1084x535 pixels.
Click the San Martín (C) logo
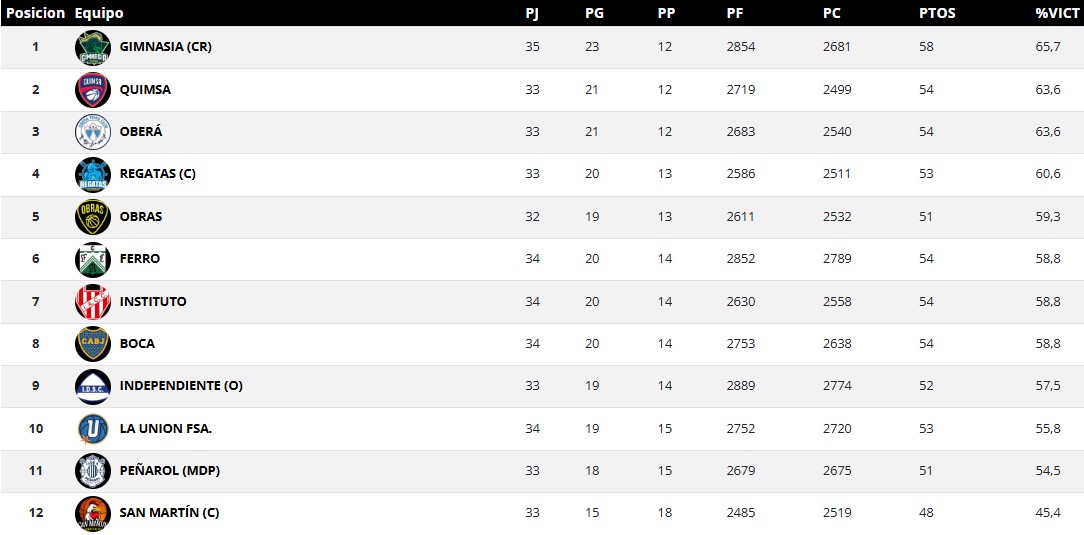92,513
